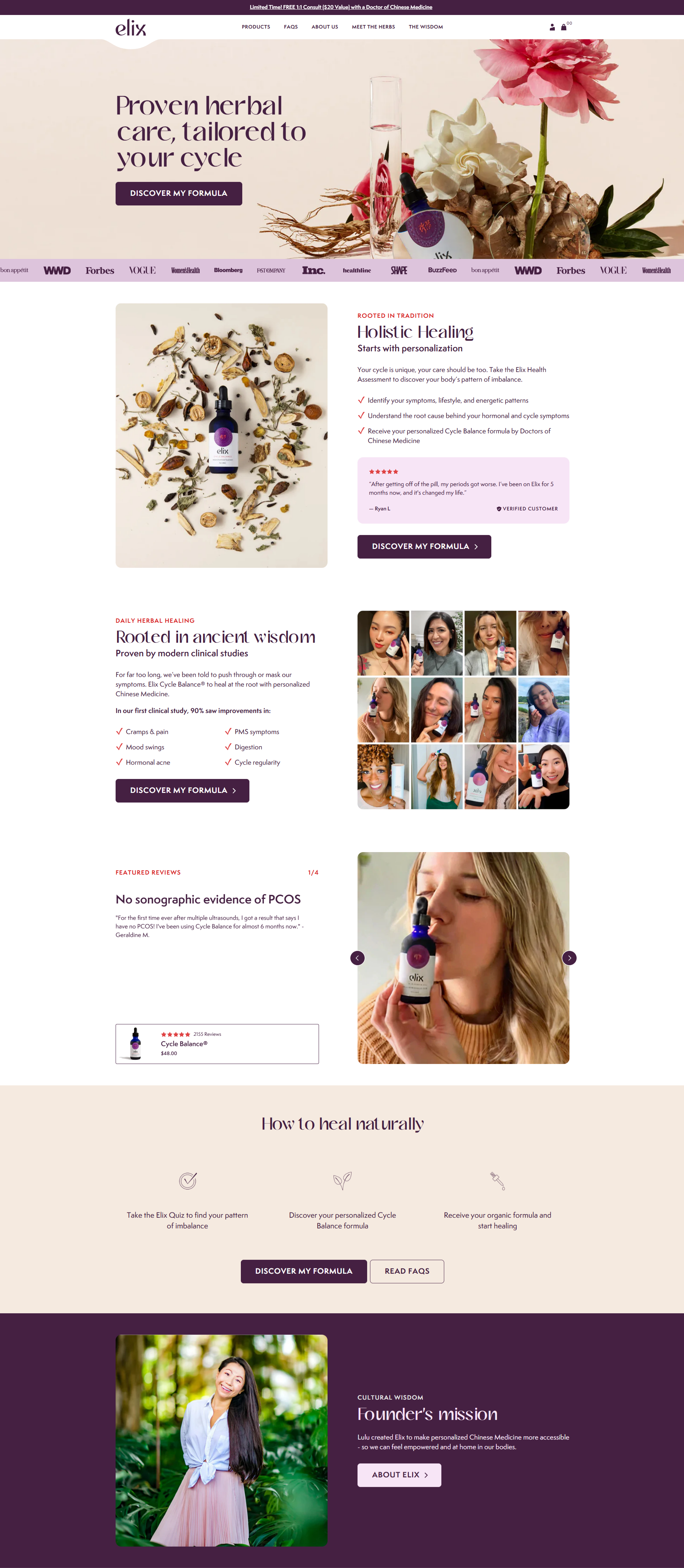Viewport: 684px width, 1568px height.
Task: Click the founder portrait photo
Action: 222,1440
